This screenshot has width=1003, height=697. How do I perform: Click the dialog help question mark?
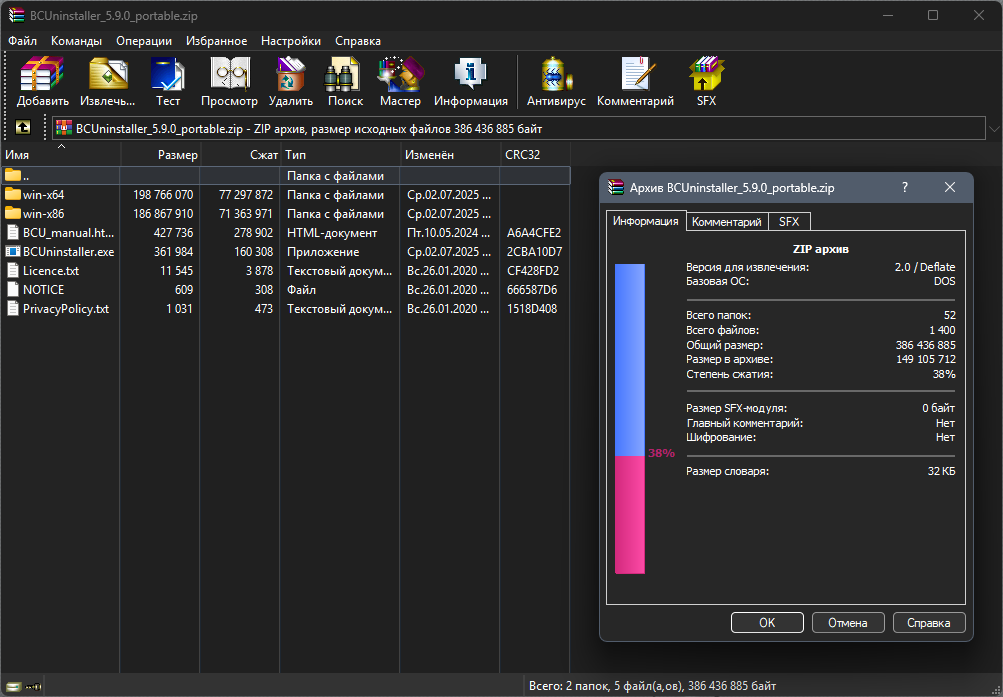pos(904,187)
